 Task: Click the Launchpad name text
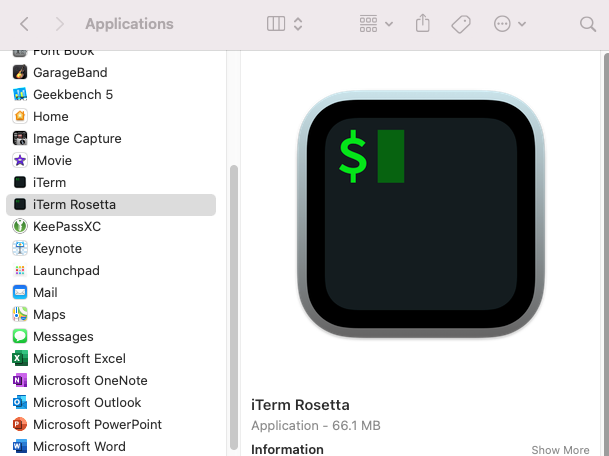(66, 271)
